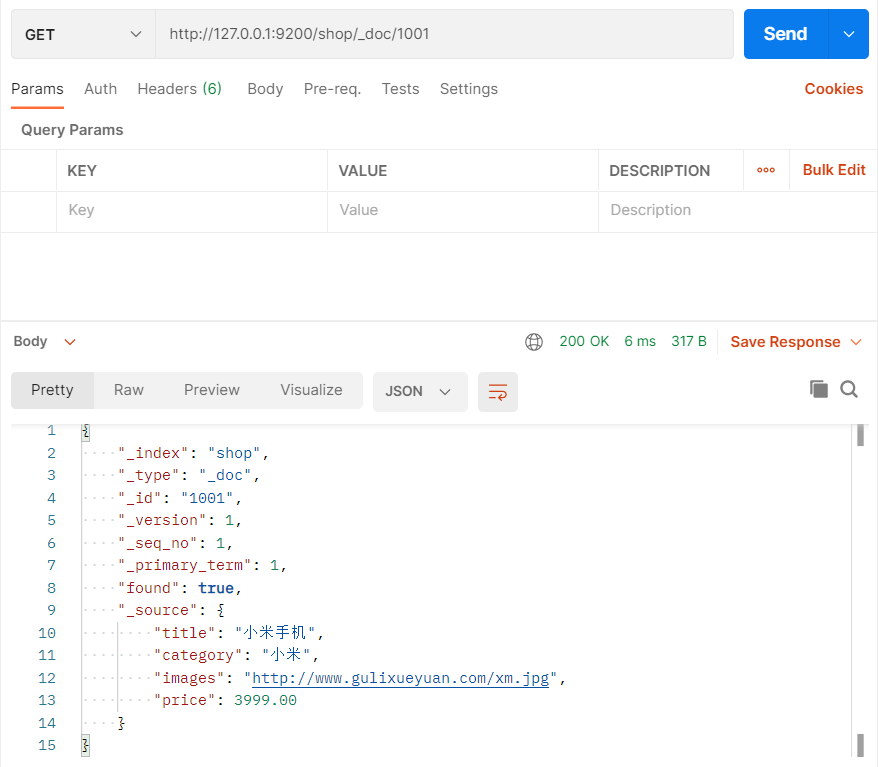Click the price value 3999.00
Viewport: 878px width, 767px height.
[x=265, y=701]
